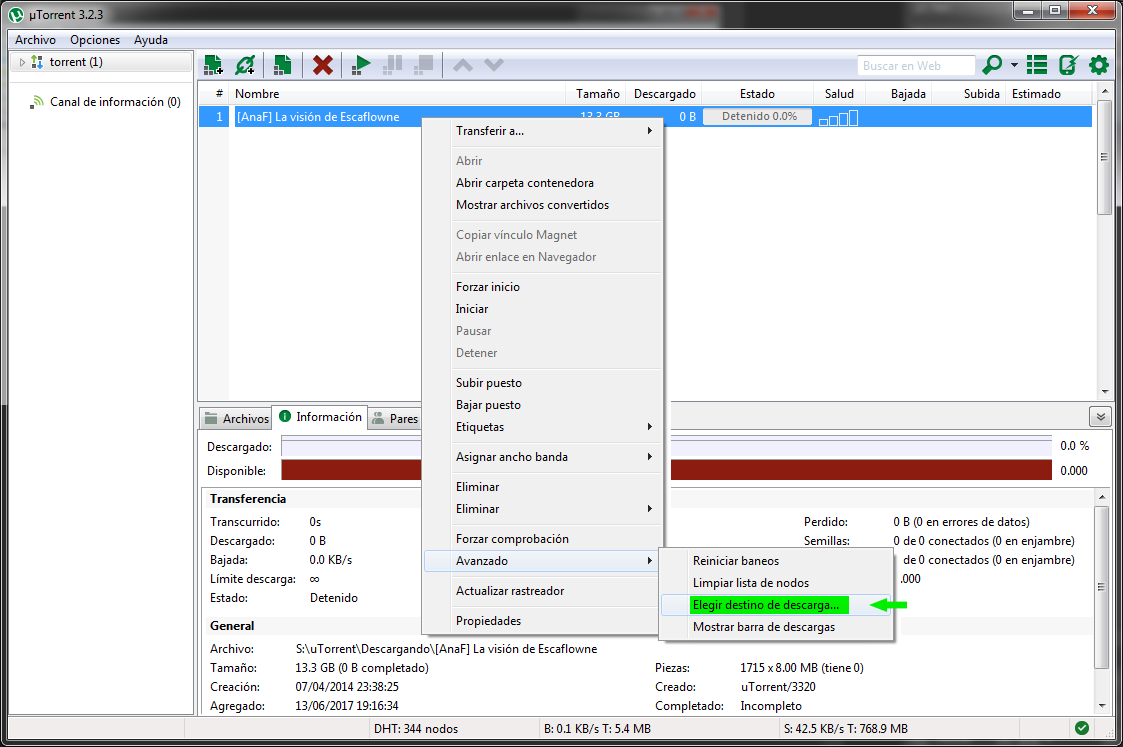This screenshot has width=1123, height=747.
Task: Open the Avanzado submenu arrow
Action: click(650, 560)
